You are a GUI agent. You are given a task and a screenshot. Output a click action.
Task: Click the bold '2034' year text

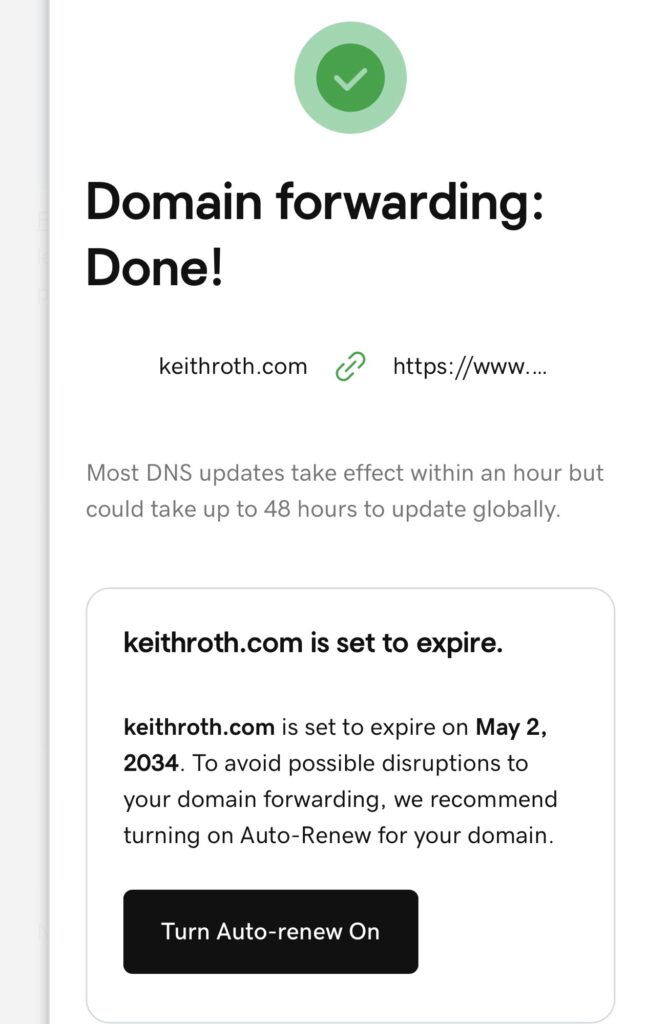[151, 763]
